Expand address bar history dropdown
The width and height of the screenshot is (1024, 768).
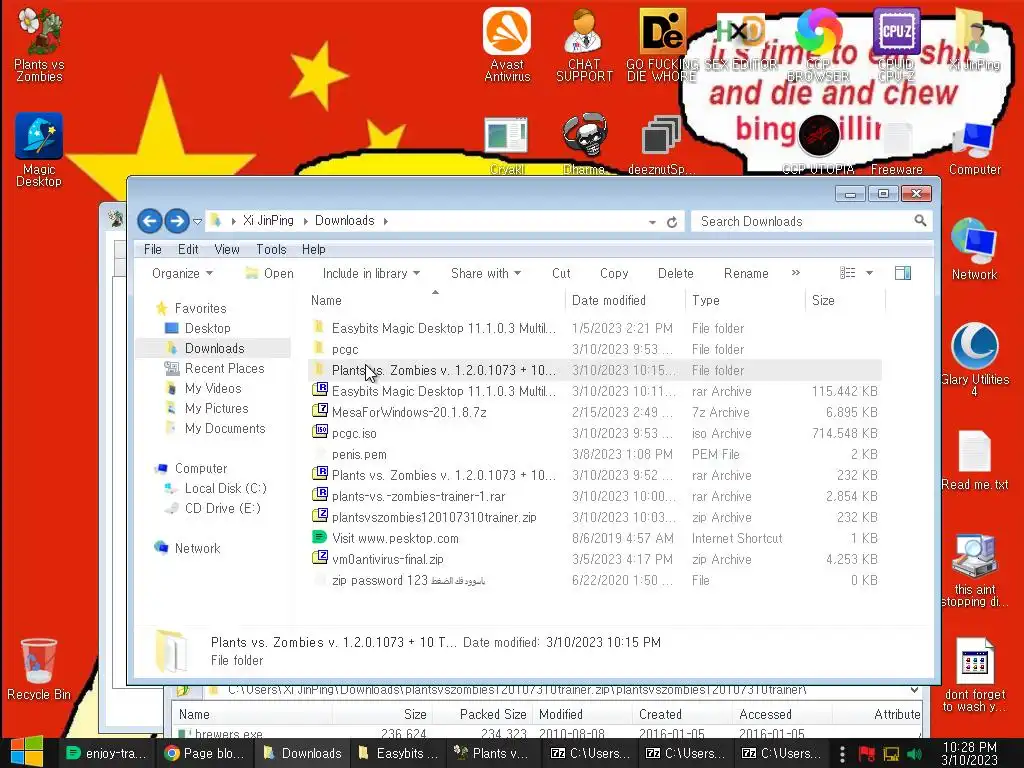(x=652, y=222)
